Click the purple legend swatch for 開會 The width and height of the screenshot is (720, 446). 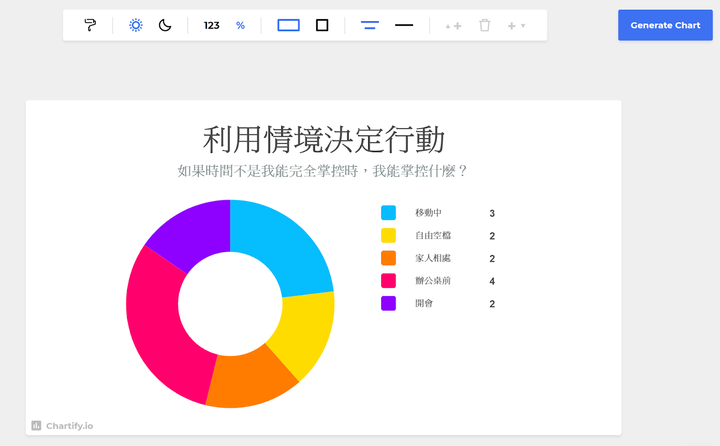click(388, 303)
